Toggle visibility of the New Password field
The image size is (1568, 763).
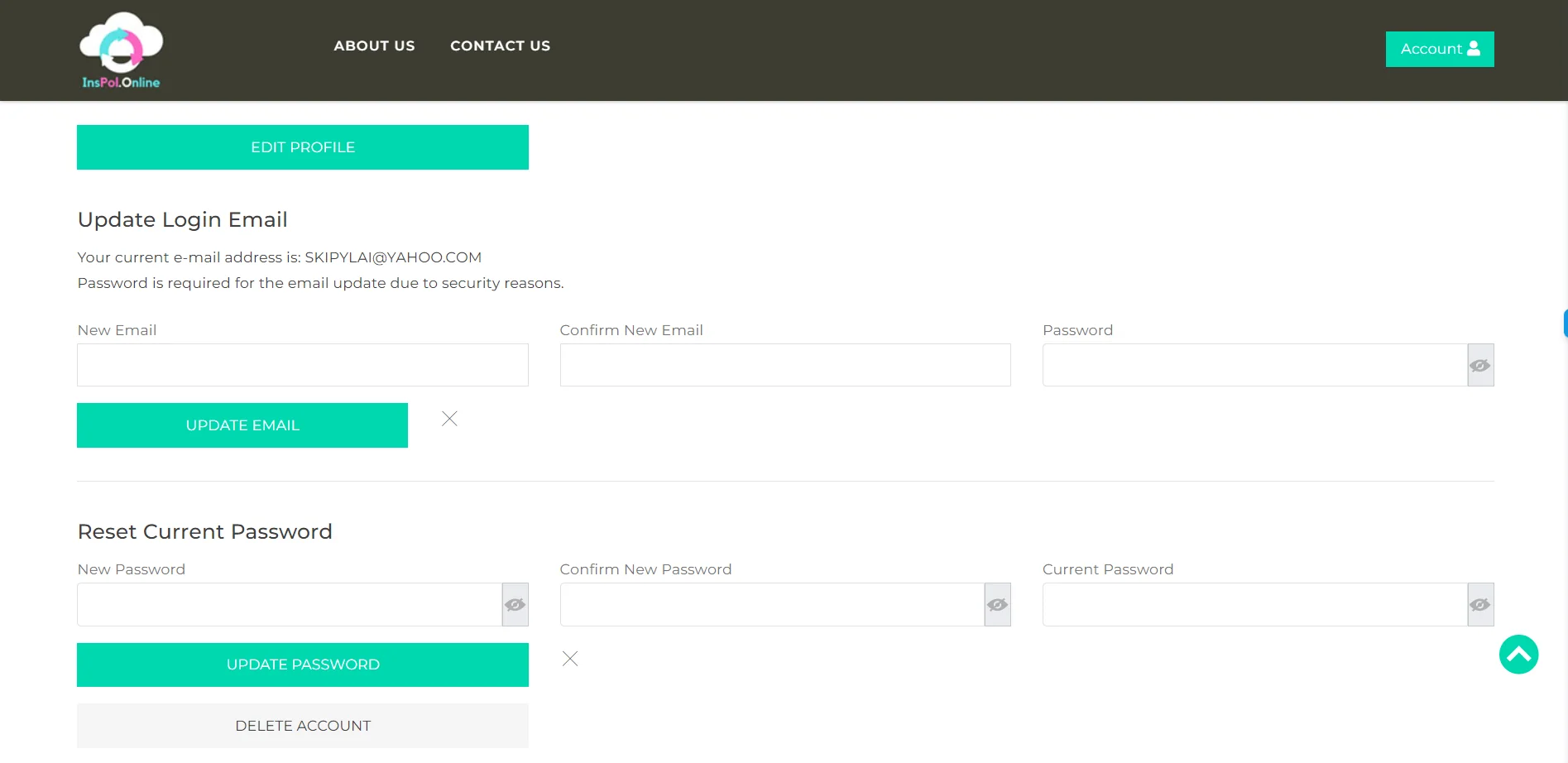coord(515,605)
